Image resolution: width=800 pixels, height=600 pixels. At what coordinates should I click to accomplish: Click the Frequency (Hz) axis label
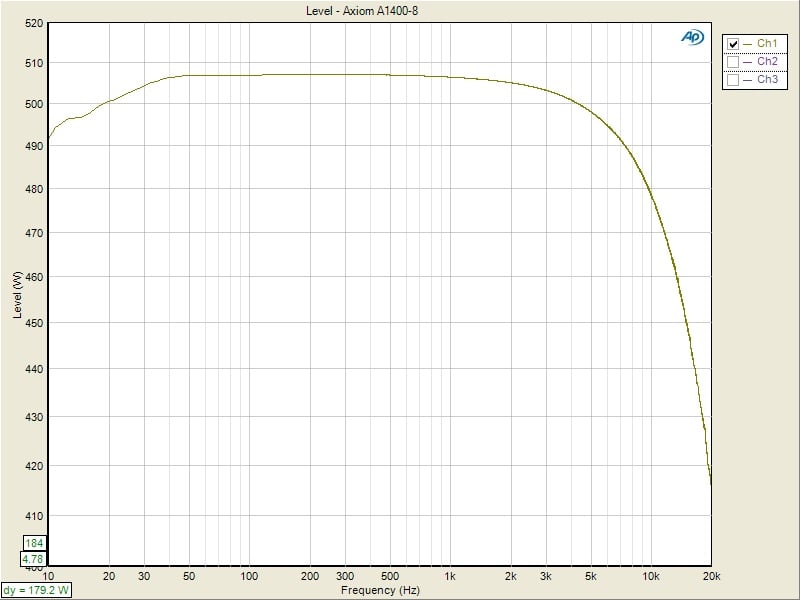click(379, 590)
